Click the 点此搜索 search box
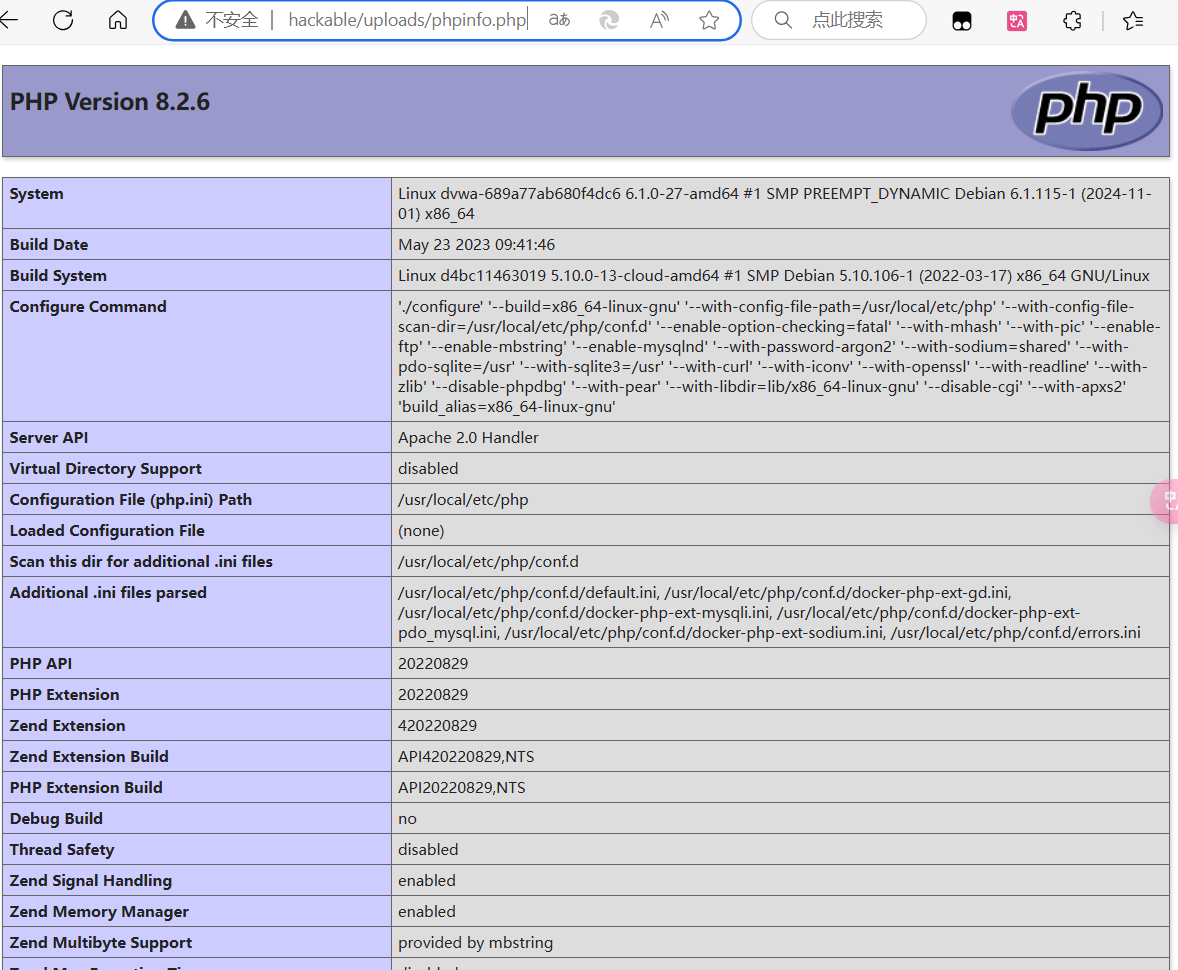Screen dimensions: 1178x970 (838, 20)
